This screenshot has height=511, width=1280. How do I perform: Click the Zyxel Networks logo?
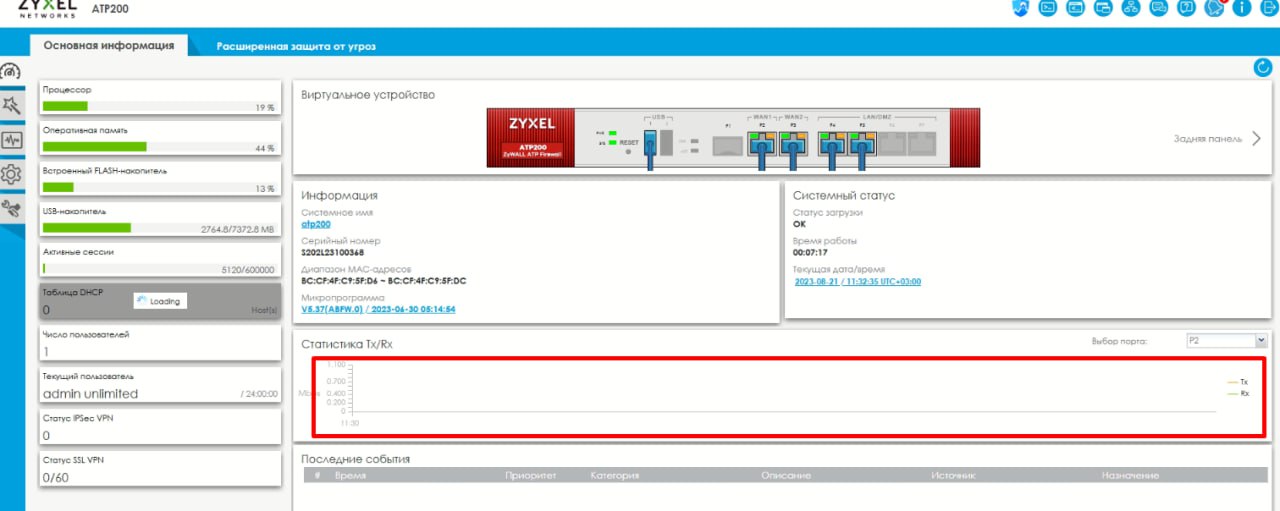[48, 8]
